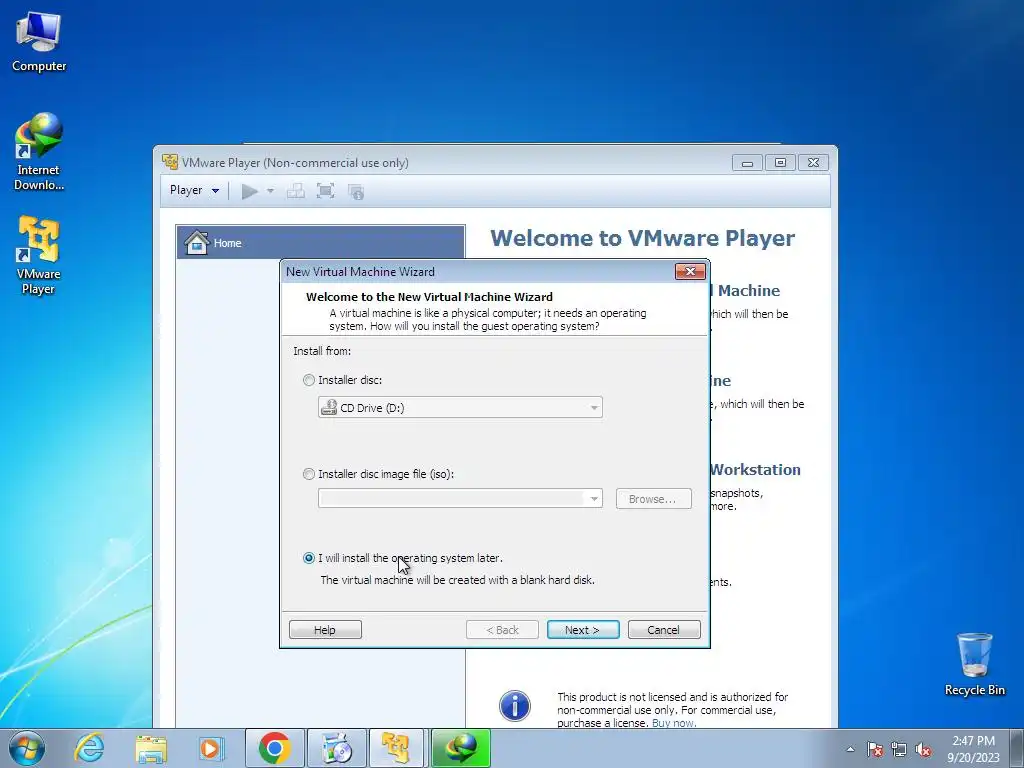Image resolution: width=1024 pixels, height=768 pixels.
Task: Open Windows Media Player from the taskbar
Action: [212, 748]
